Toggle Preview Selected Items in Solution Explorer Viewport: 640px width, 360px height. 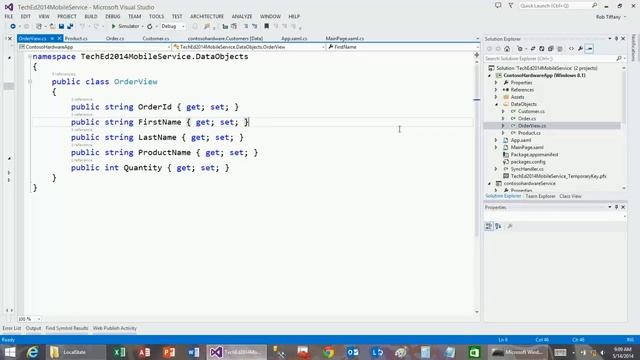point(589,49)
